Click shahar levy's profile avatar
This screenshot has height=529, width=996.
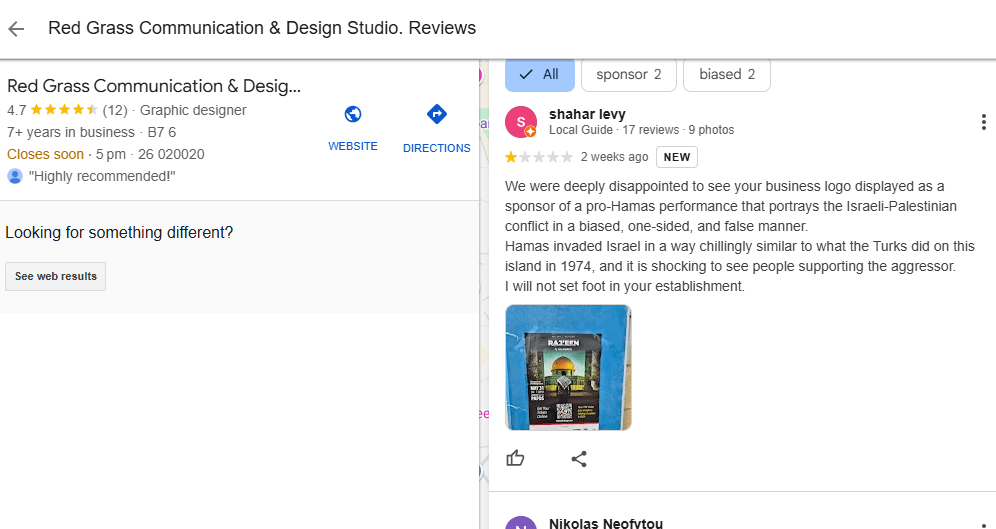(521, 122)
